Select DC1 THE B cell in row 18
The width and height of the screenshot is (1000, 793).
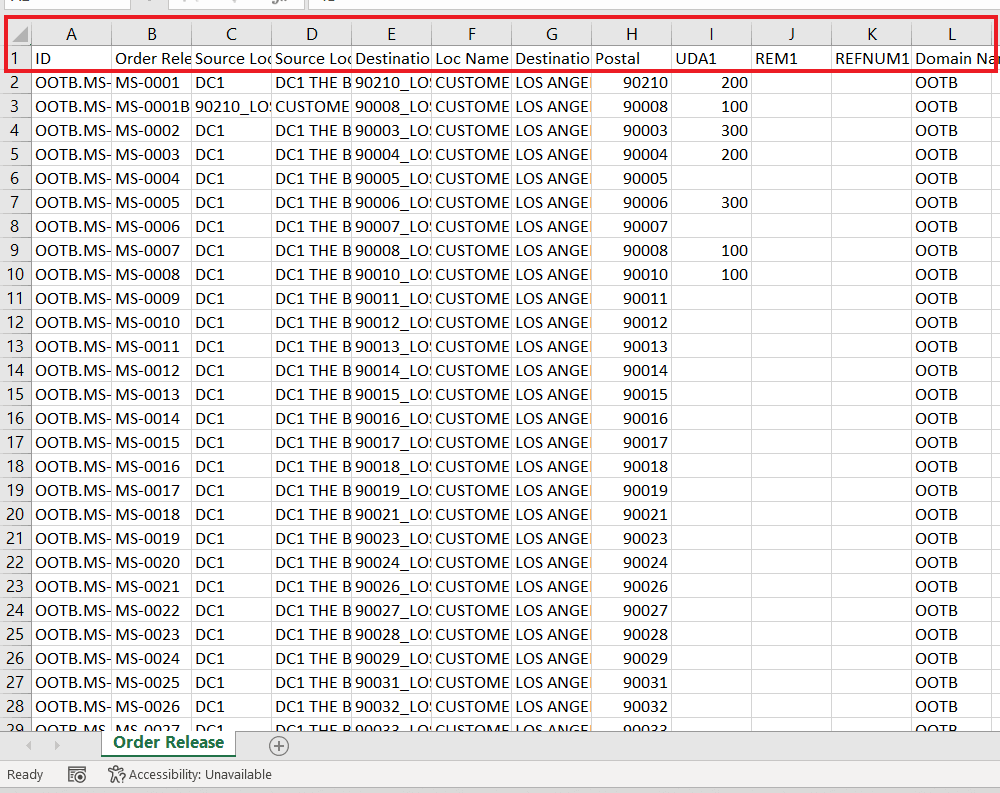tap(312, 466)
